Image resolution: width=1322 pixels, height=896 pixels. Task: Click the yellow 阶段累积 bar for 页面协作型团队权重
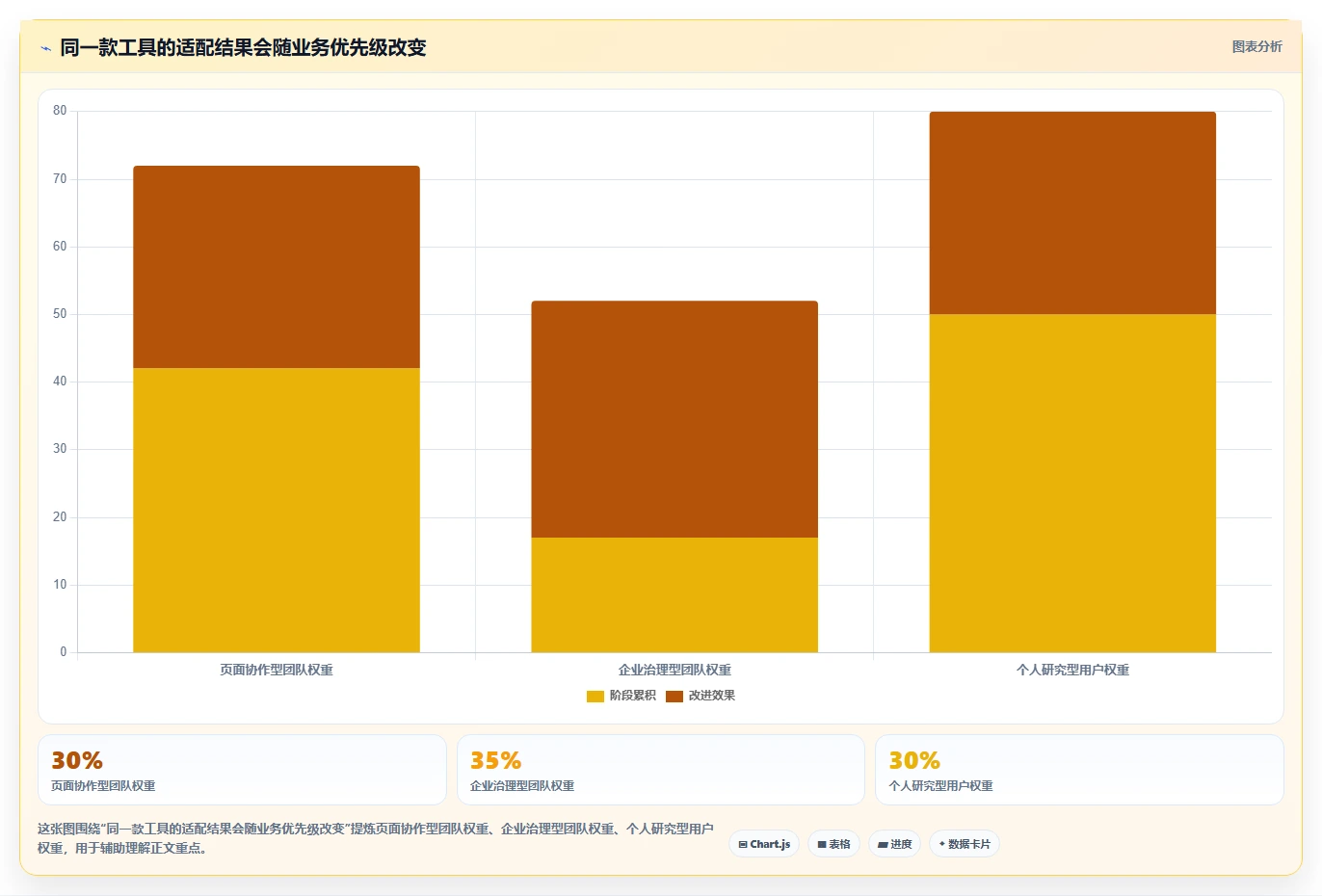click(x=277, y=510)
